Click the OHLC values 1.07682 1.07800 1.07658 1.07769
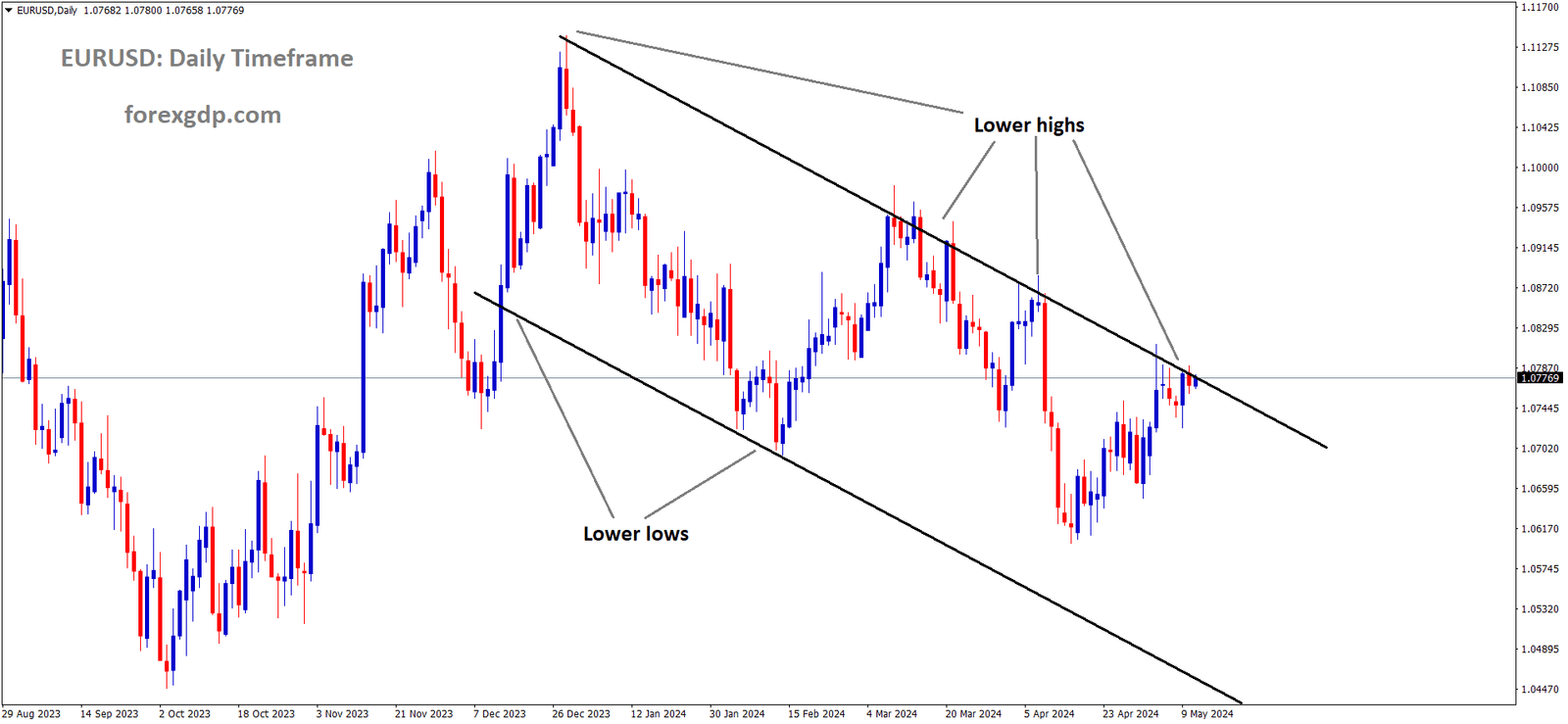The height and width of the screenshot is (724, 1568). click(165, 11)
